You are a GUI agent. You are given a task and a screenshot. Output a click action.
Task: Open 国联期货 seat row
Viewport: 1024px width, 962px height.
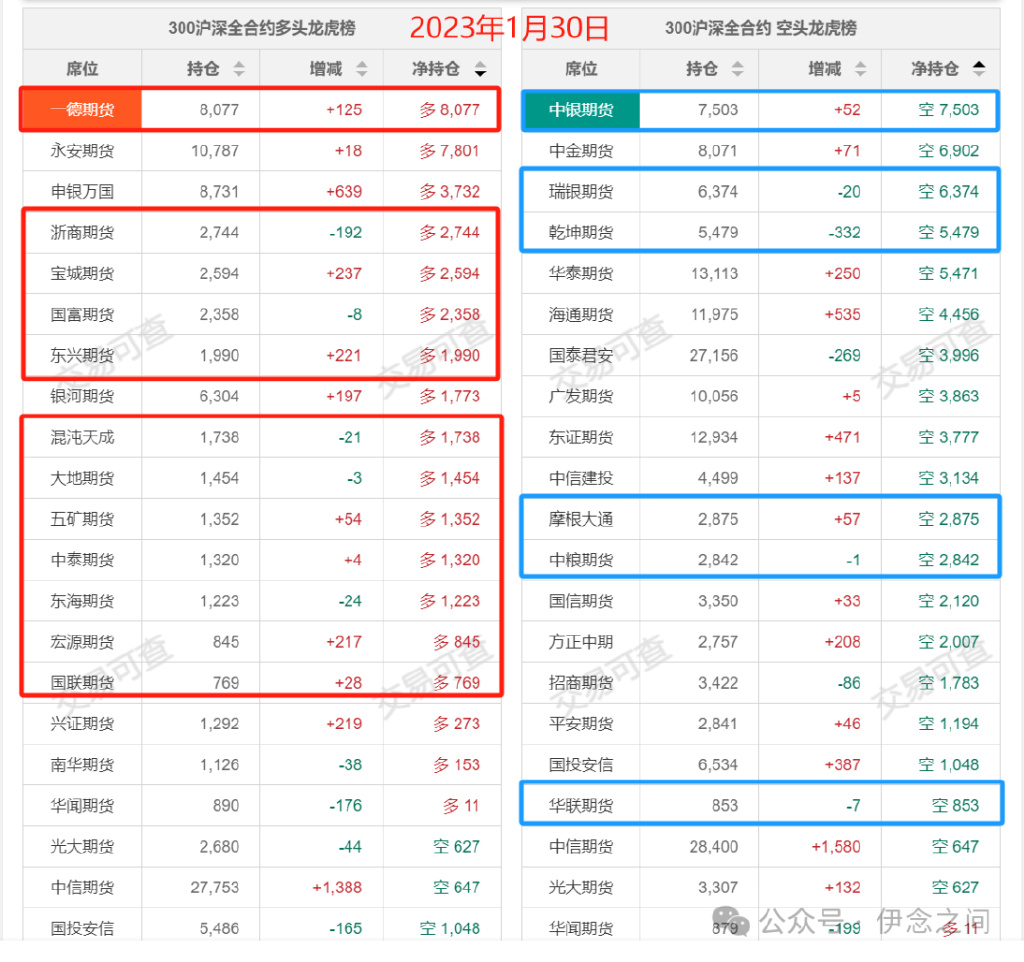click(x=261, y=682)
